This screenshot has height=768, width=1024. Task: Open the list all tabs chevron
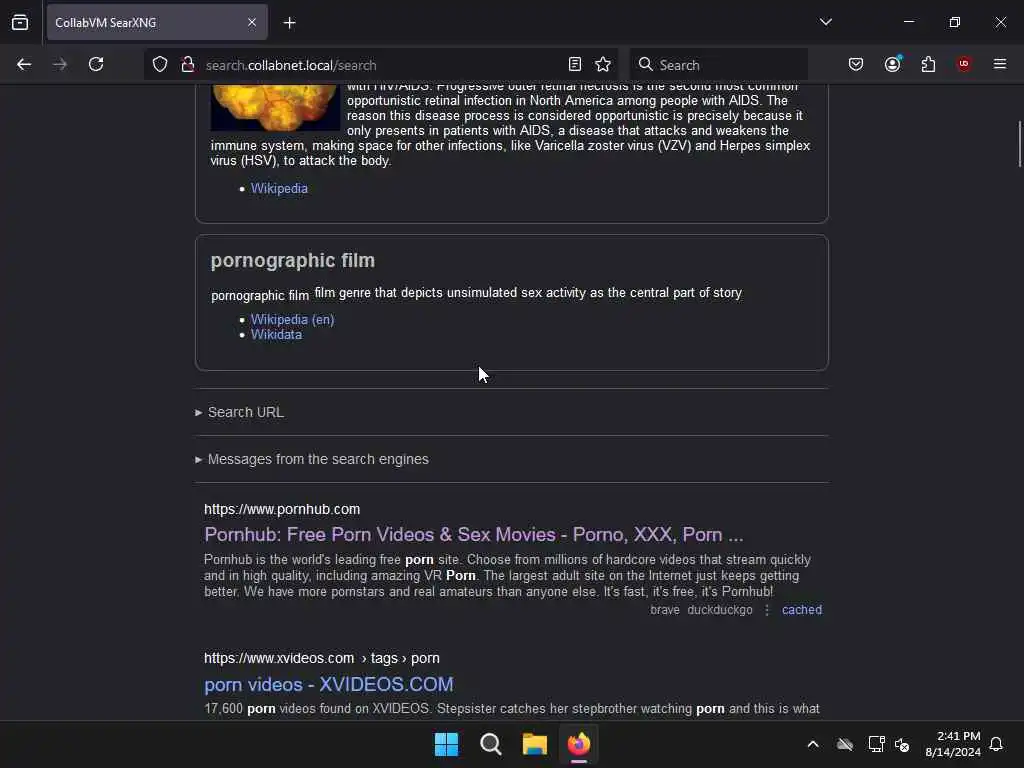tap(825, 22)
